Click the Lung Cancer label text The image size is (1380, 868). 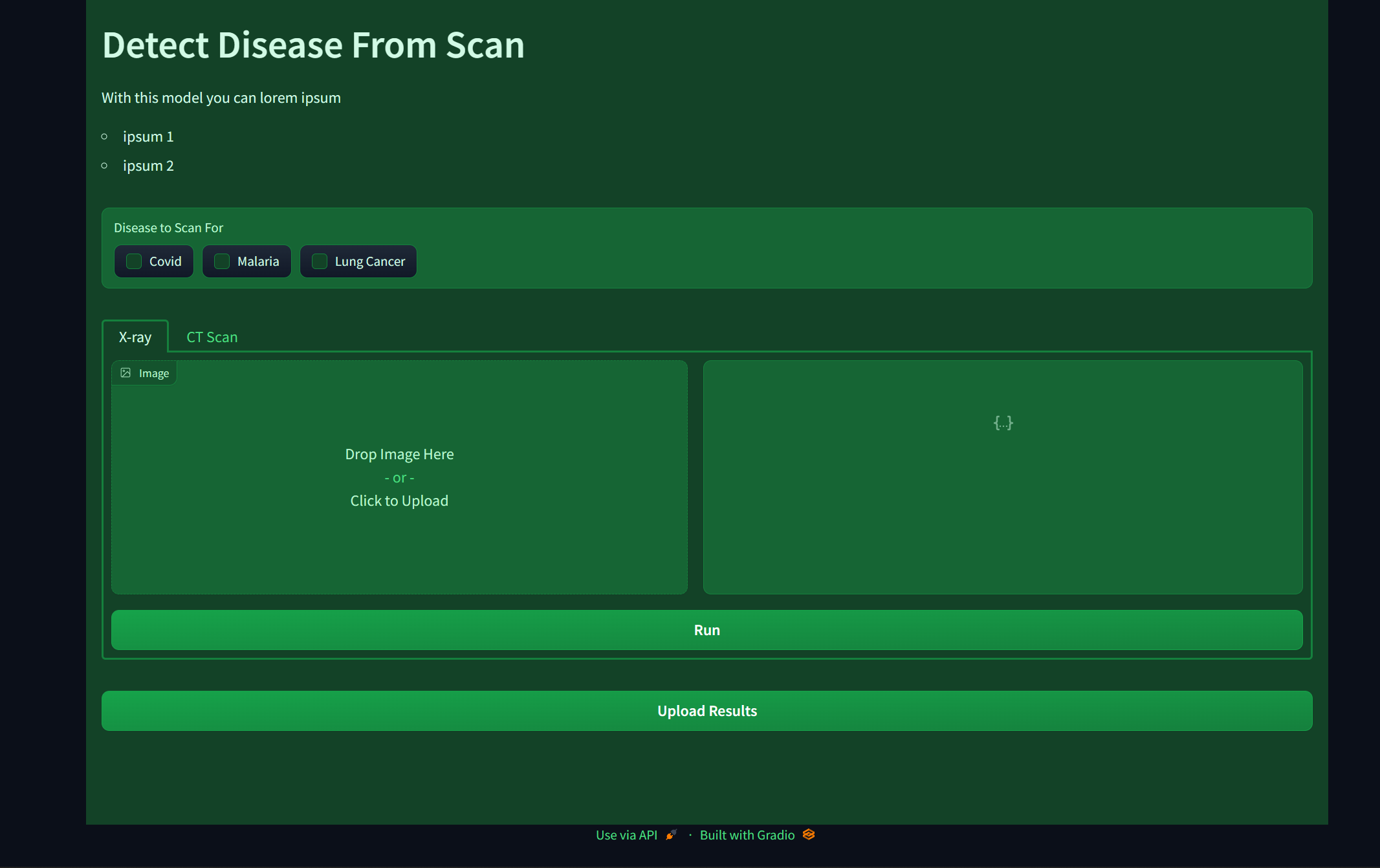point(370,261)
